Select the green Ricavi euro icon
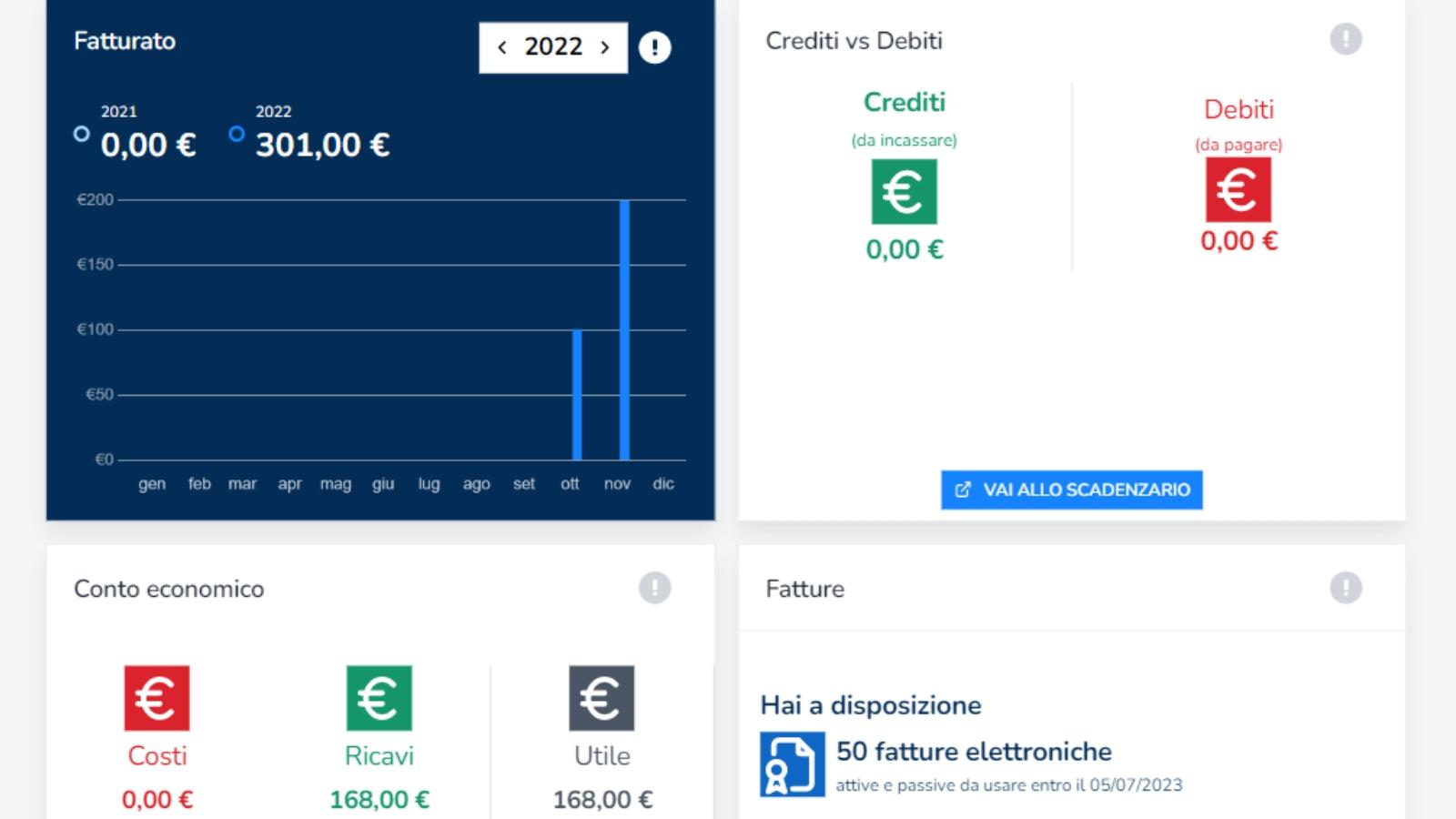 [x=378, y=699]
